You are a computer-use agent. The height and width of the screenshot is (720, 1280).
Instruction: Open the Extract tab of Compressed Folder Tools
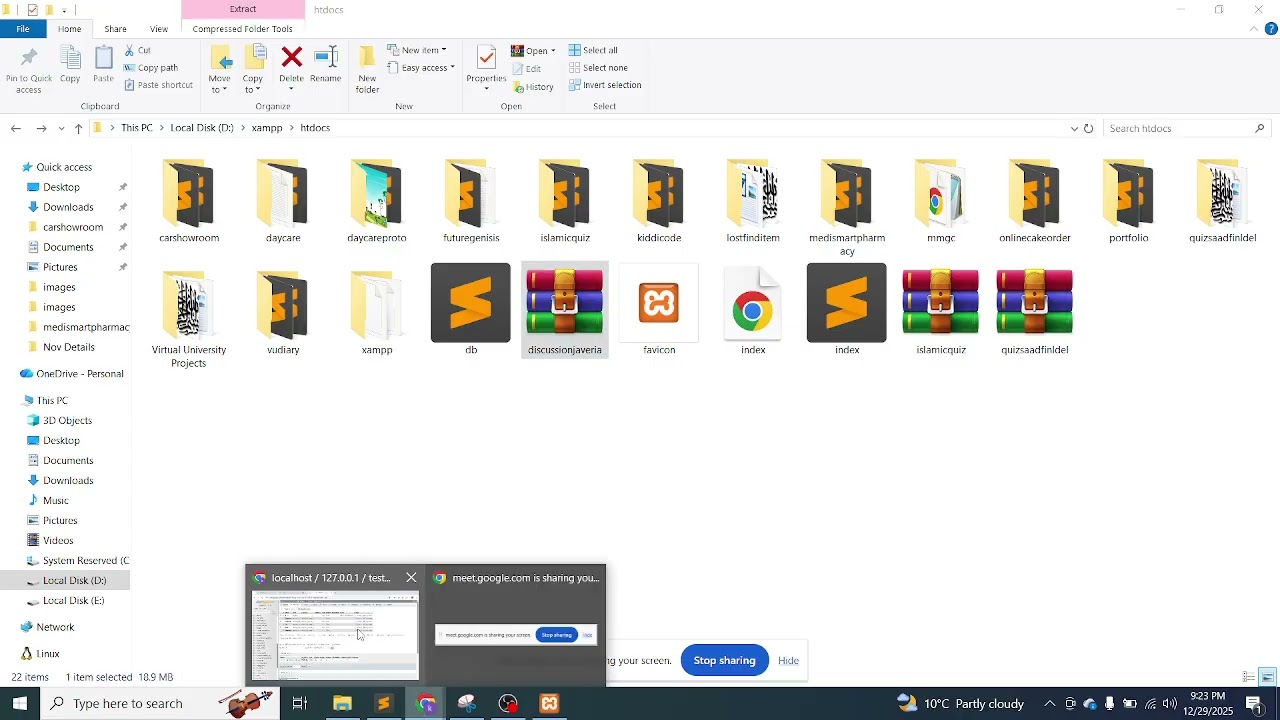(x=243, y=9)
